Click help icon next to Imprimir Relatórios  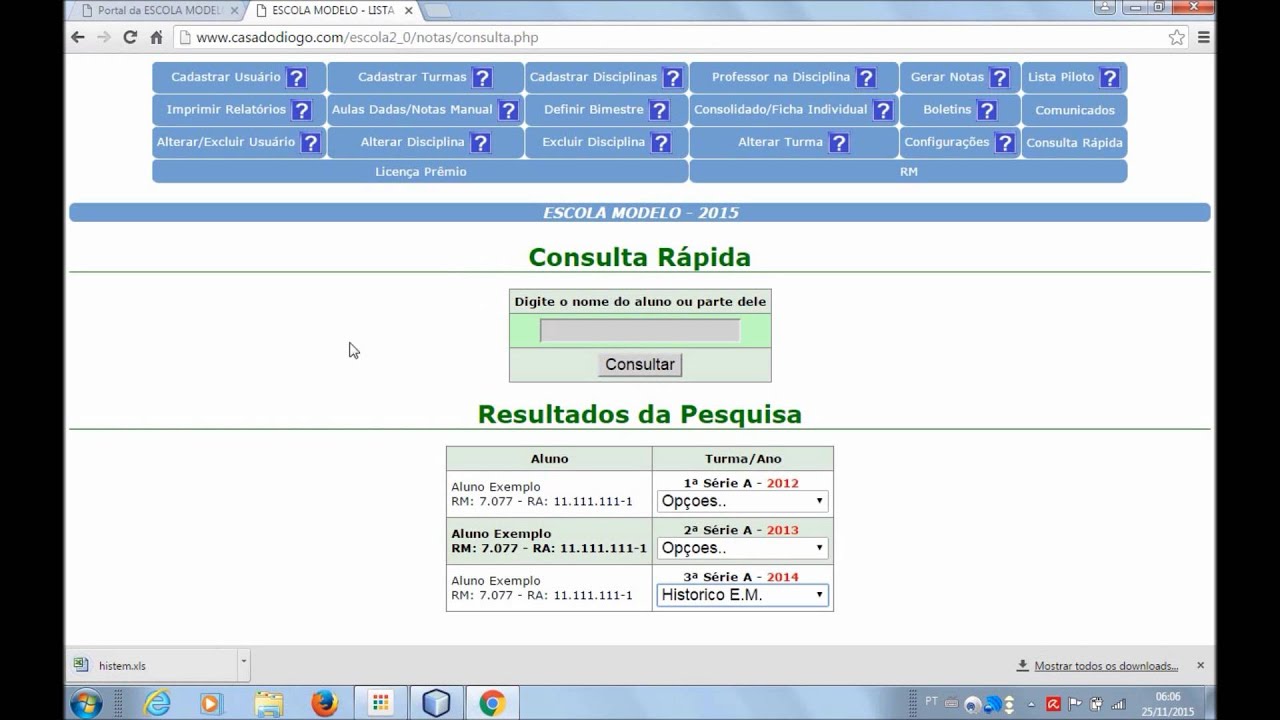tap(301, 110)
